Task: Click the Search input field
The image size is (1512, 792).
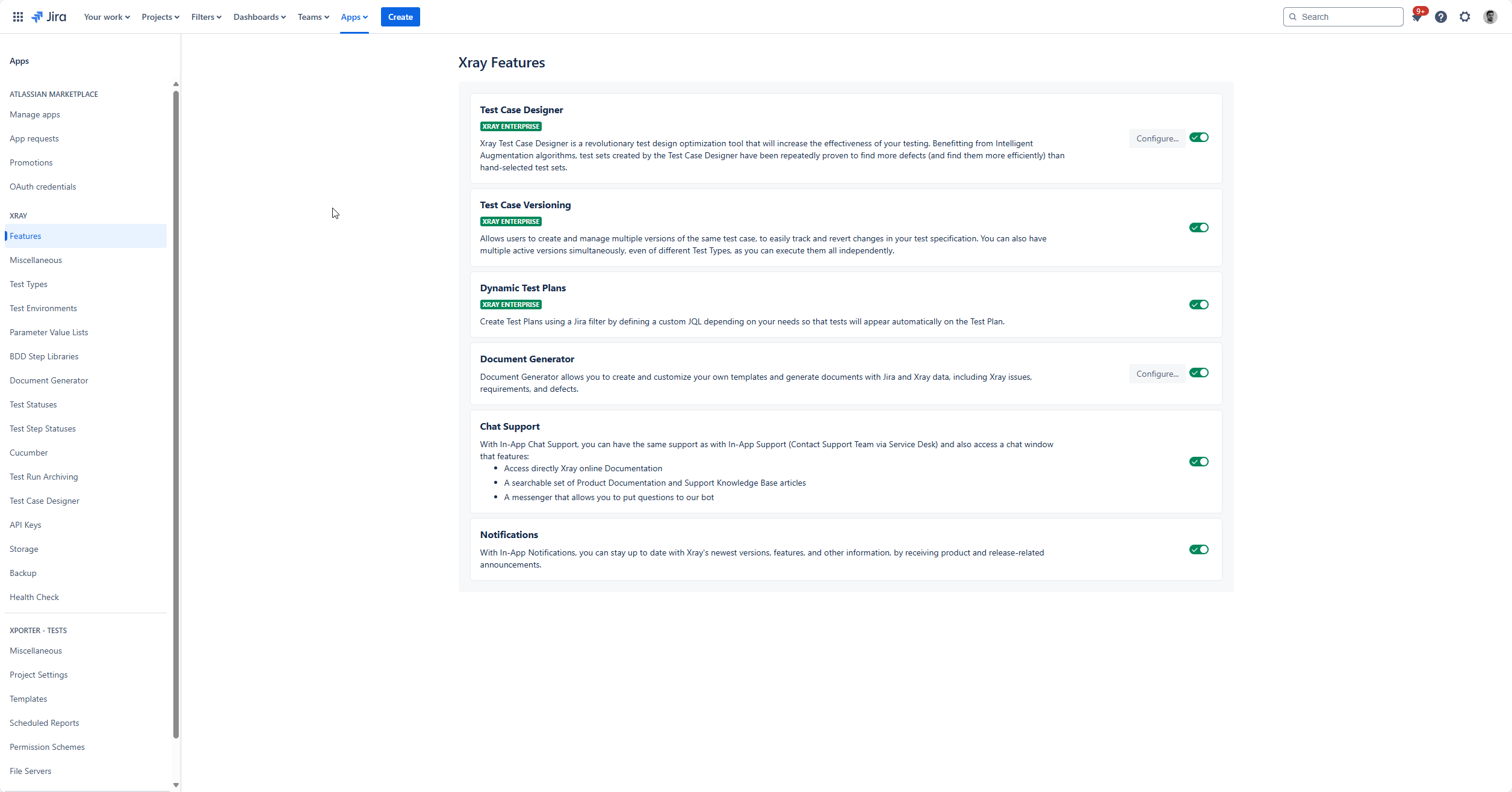Action: (1343, 17)
